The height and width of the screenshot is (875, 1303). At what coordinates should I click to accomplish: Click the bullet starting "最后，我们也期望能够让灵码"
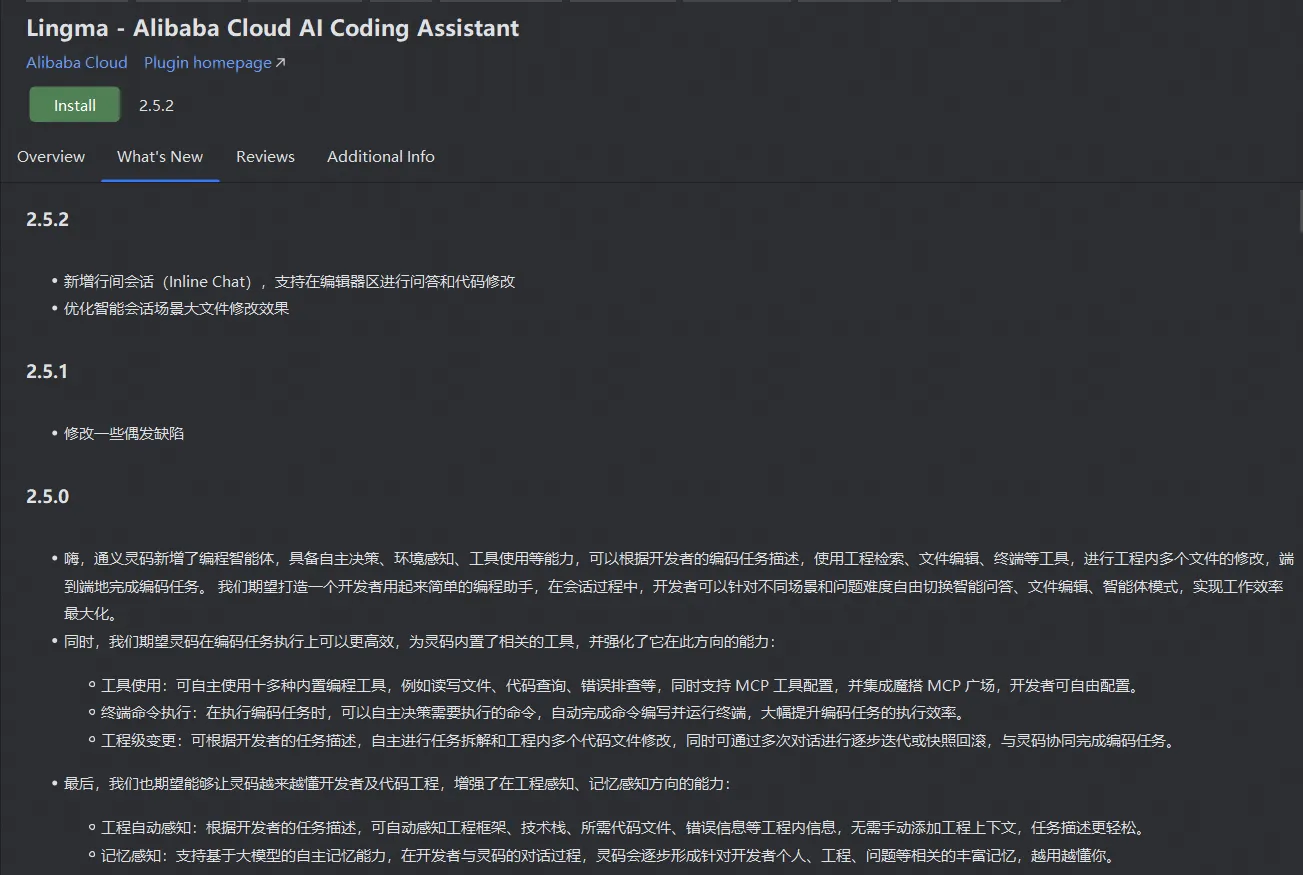click(398, 784)
